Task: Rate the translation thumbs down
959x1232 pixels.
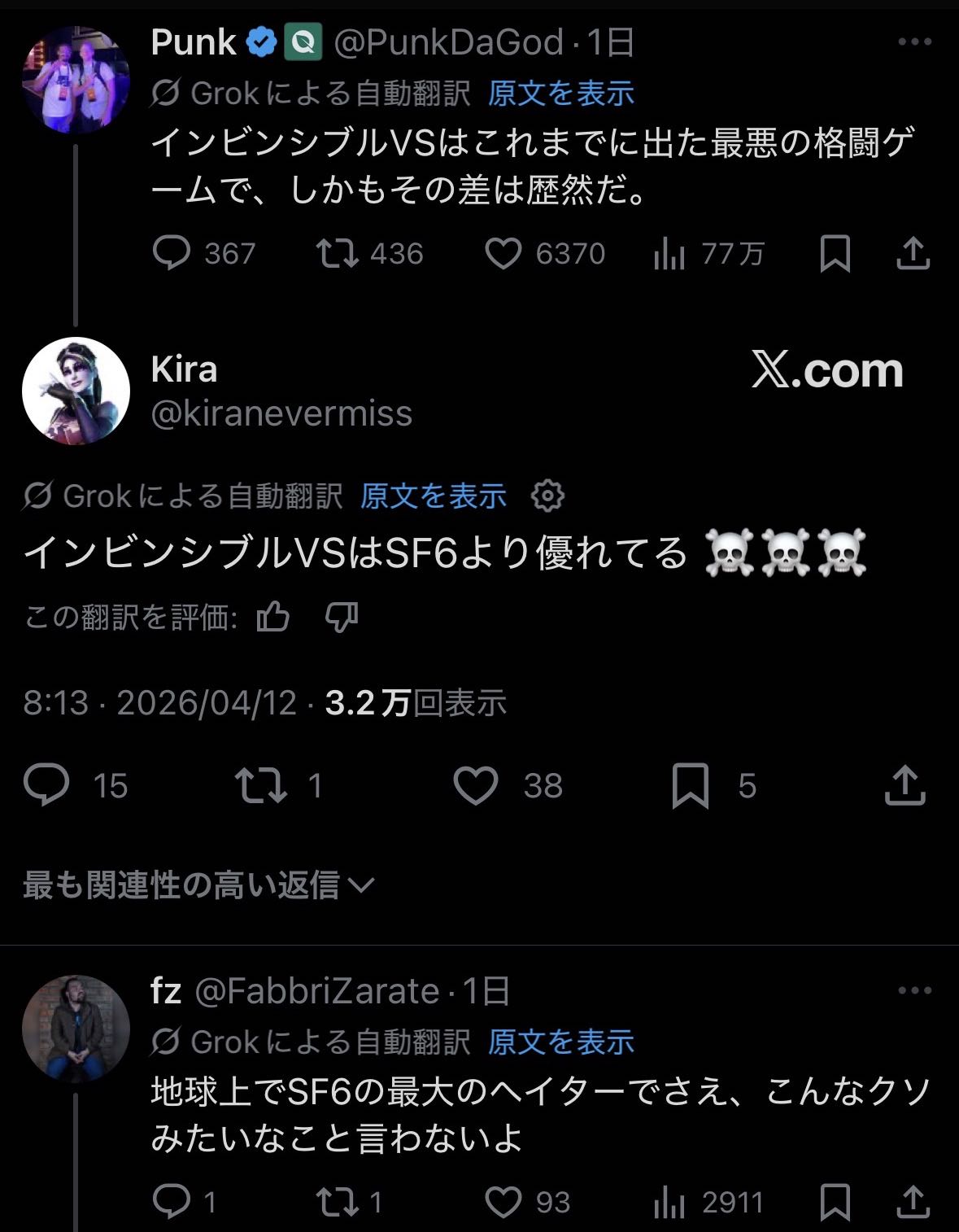Action: (342, 618)
